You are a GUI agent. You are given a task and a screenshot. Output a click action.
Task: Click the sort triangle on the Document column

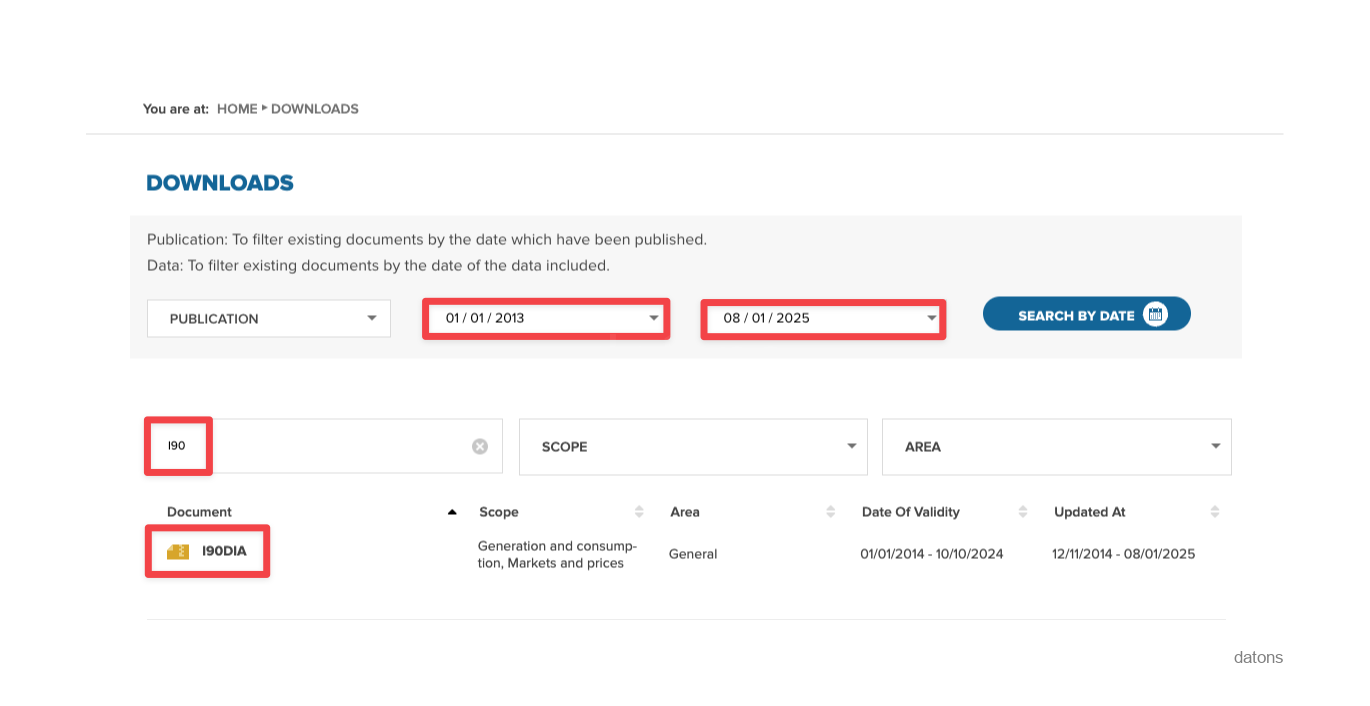pos(452,510)
